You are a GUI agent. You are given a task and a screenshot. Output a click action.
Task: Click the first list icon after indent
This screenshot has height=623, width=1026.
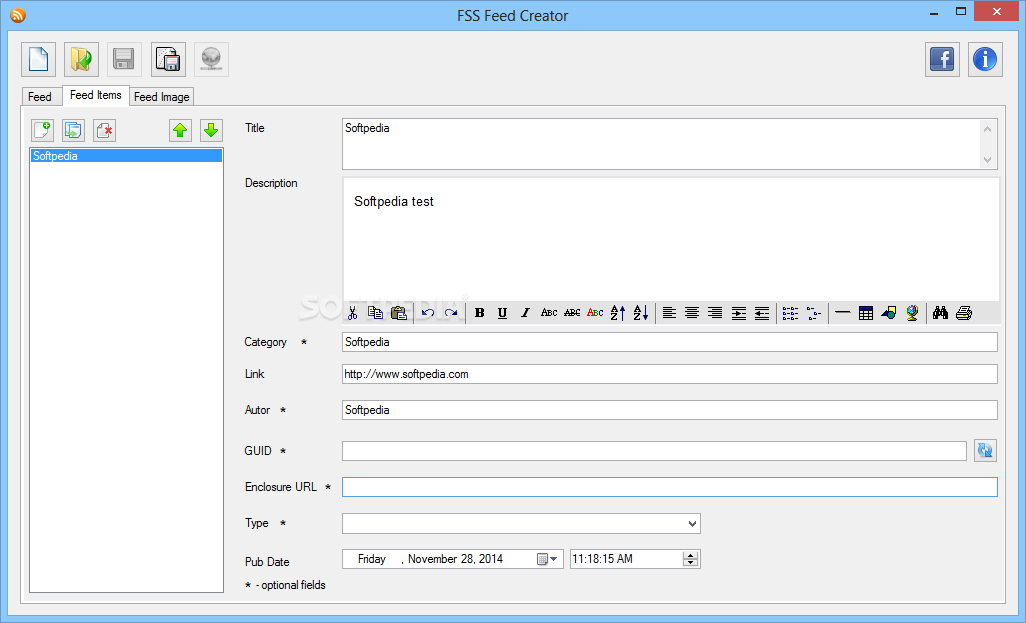(790, 313)
